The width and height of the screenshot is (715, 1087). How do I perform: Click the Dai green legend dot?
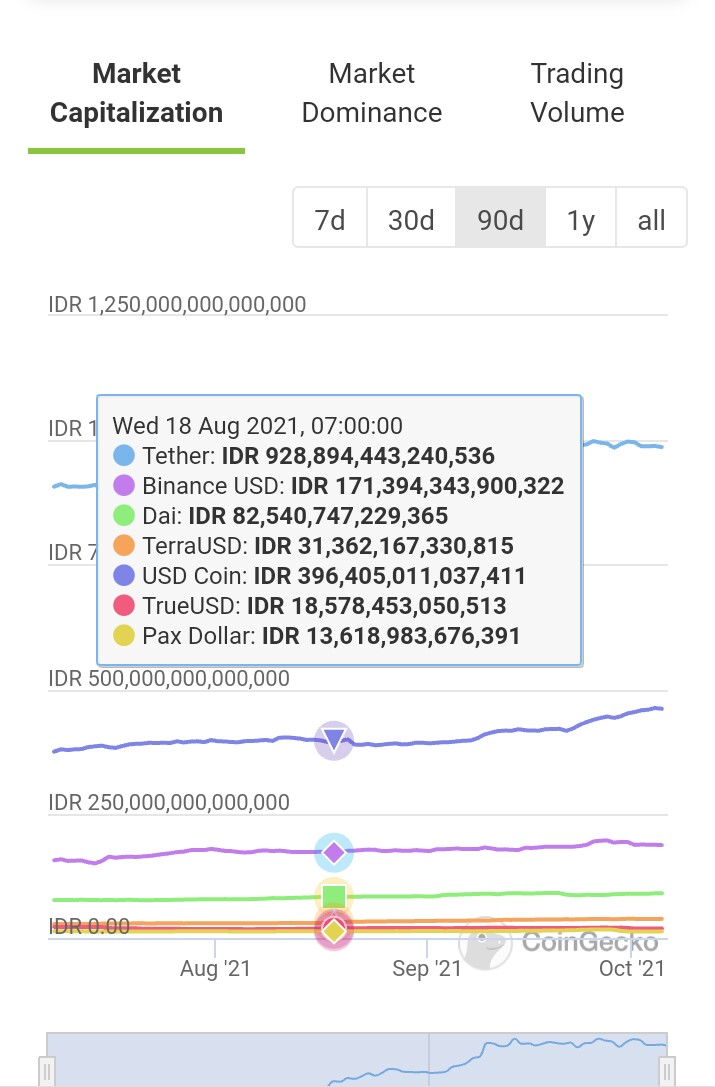pyautogui.click(x=123, y=516)
